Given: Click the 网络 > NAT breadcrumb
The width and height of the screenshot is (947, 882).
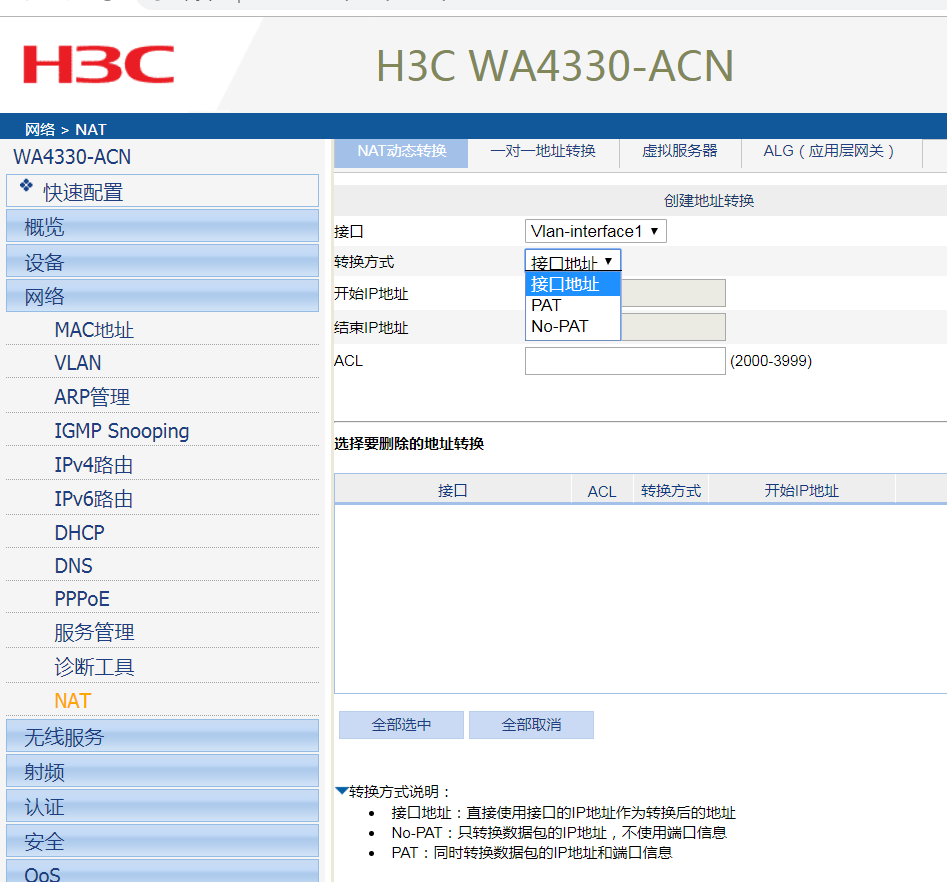Looking at the screenshot, I should [65, 129].
